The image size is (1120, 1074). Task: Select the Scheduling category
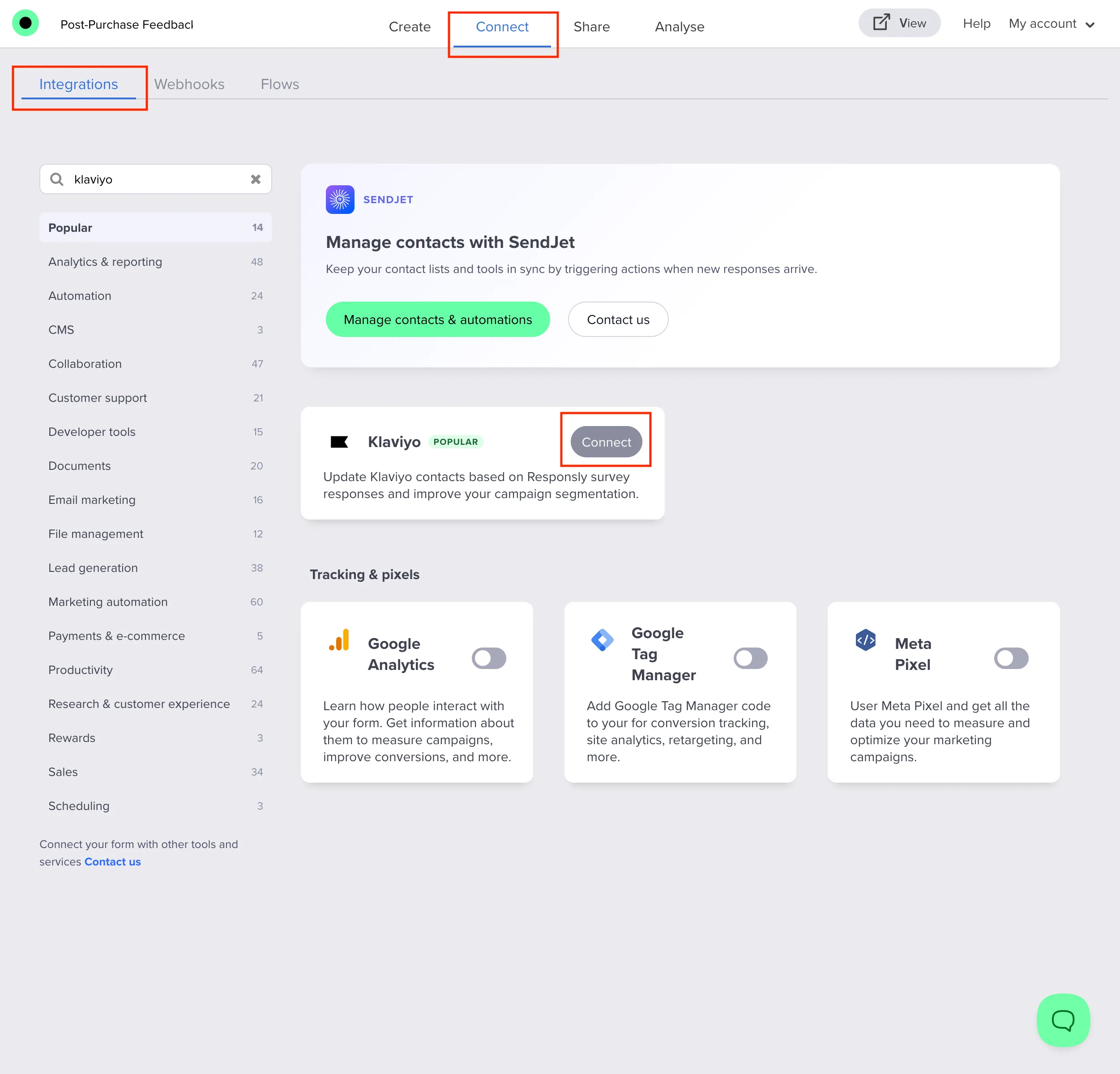[155, 805]
